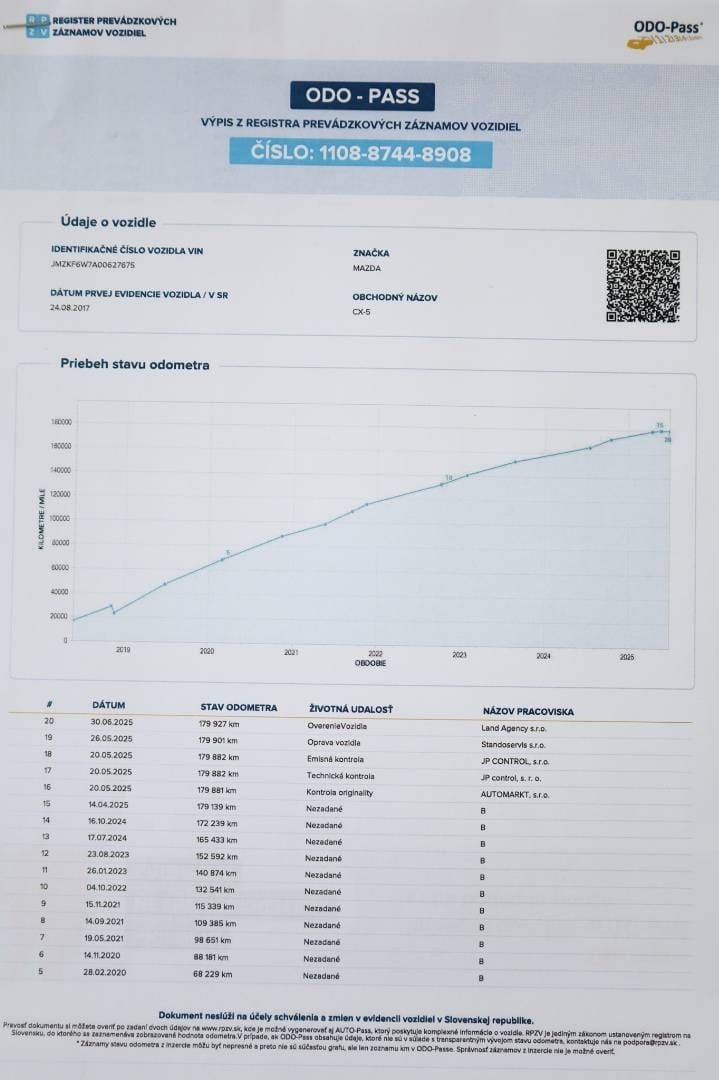Click chart data point labeled 5
The width and height of the screenshot is (719, 1080).
click(x=224, y=557)
